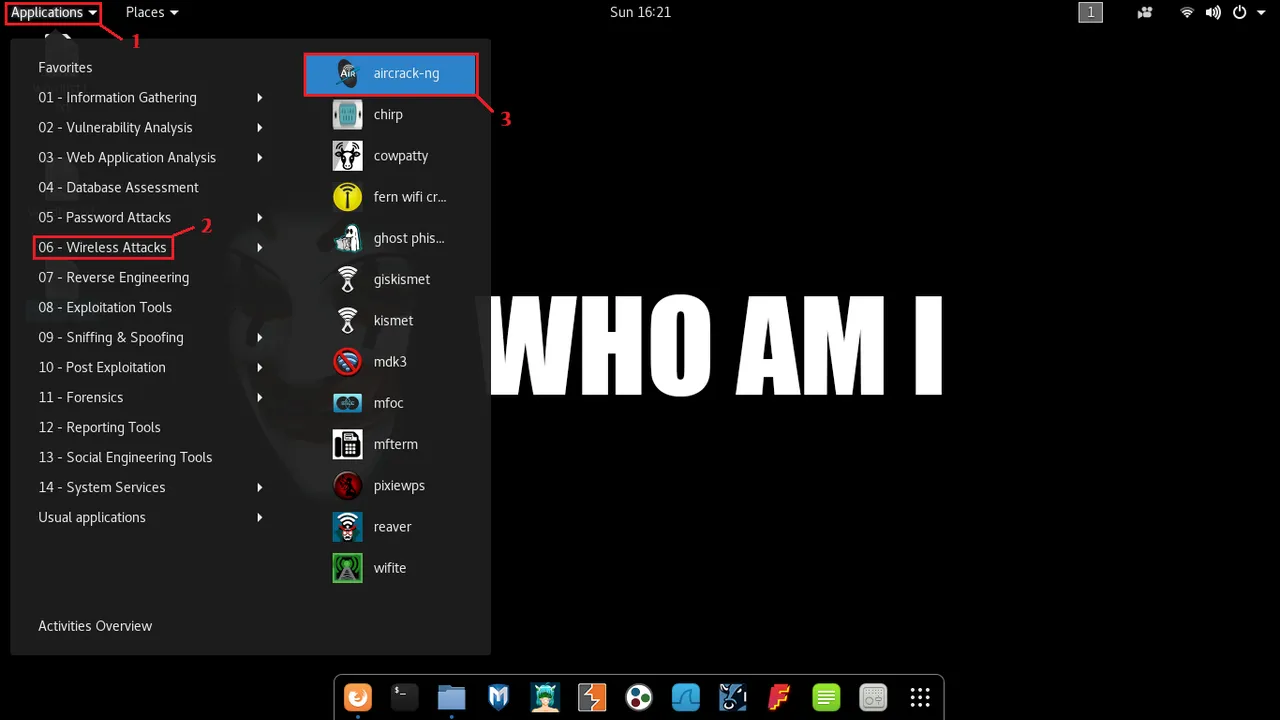Open the Places menu in top bar
This screenshot has width=1280, height=720.
tap(152, 12)
